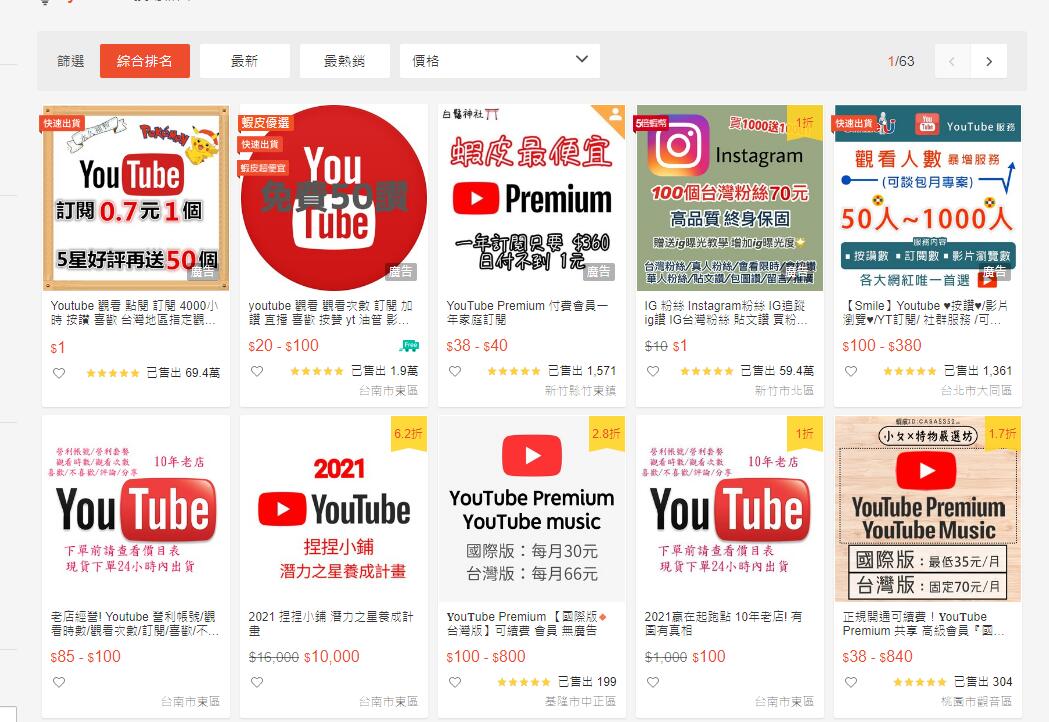Click star rating beside 已售出 304
This screenshot has height=722, width=1049.
click(920, 682)
